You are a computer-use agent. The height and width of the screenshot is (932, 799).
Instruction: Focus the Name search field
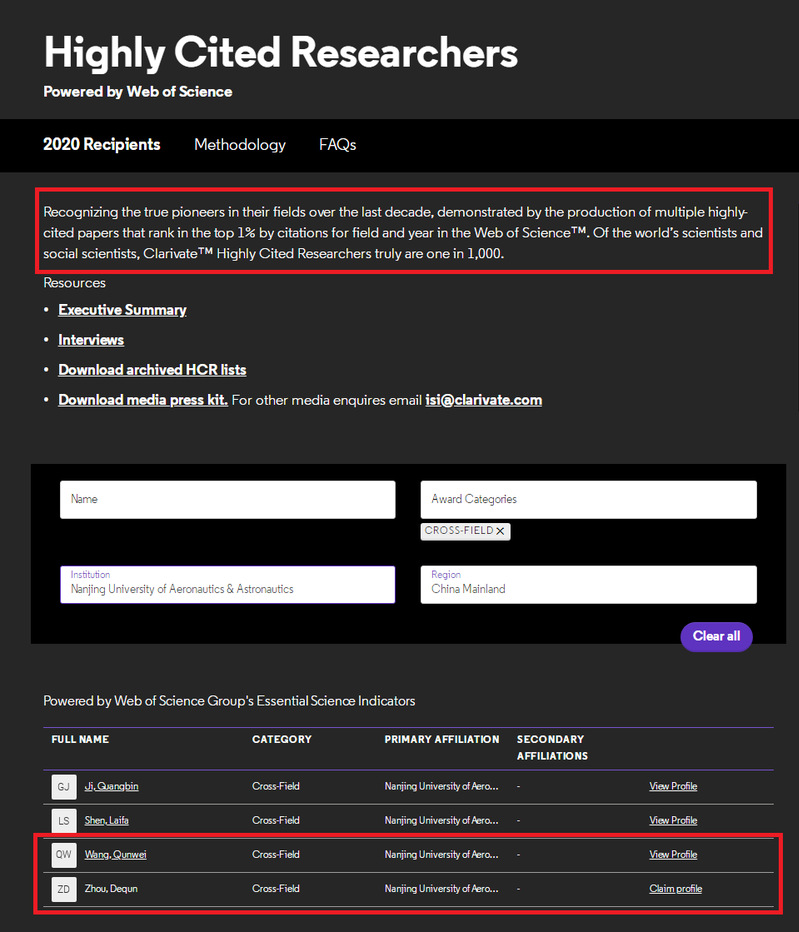pos(227,499)
